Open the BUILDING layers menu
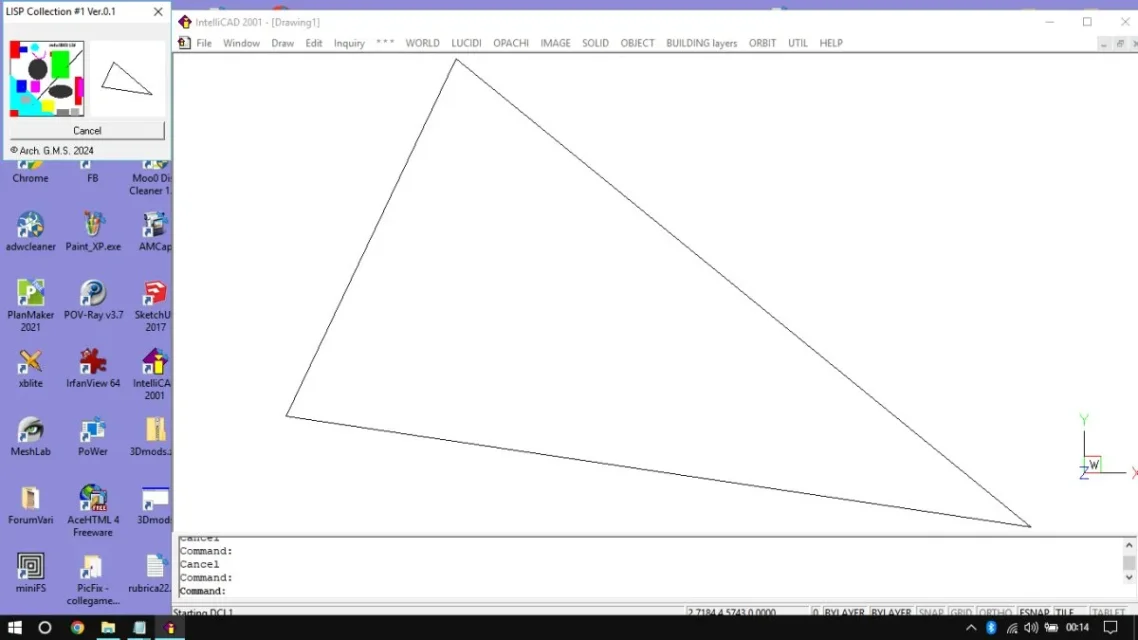This screenshot has width=1138, height=640. (x=701, y=43)
